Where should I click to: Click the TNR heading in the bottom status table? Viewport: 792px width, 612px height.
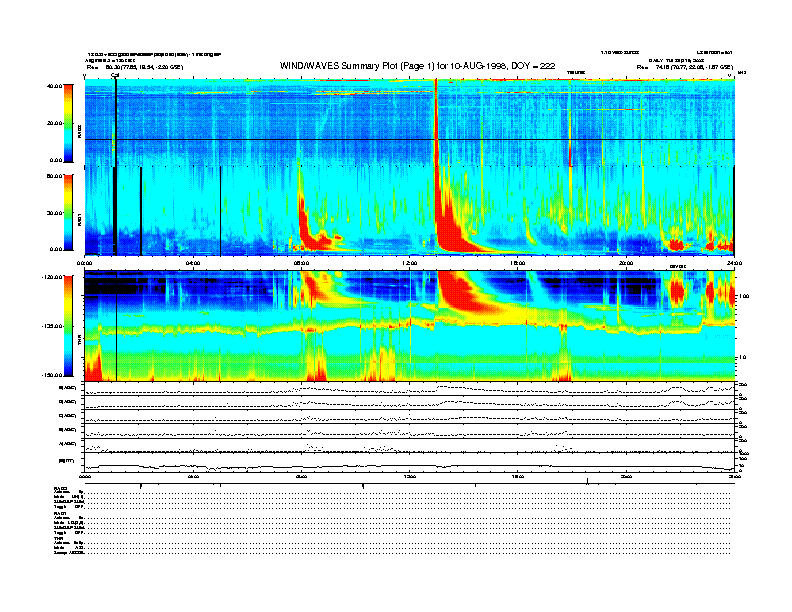click(x=58, y=539)
